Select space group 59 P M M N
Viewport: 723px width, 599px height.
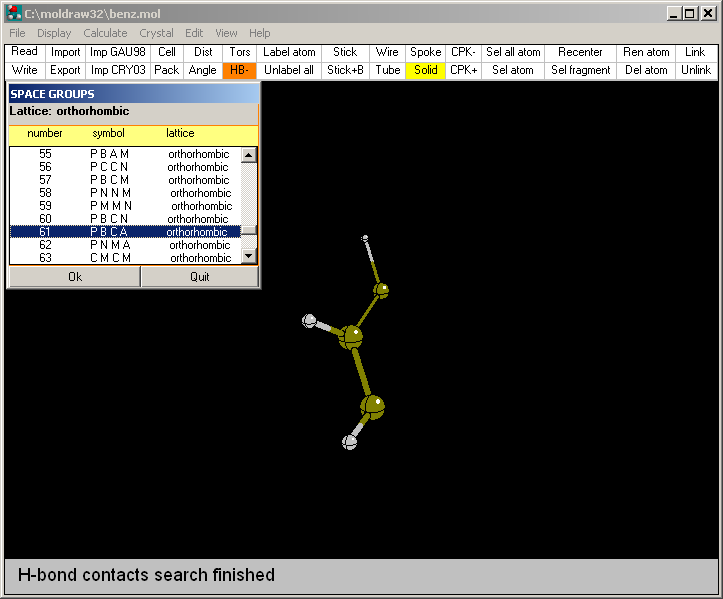click(125, 206)
